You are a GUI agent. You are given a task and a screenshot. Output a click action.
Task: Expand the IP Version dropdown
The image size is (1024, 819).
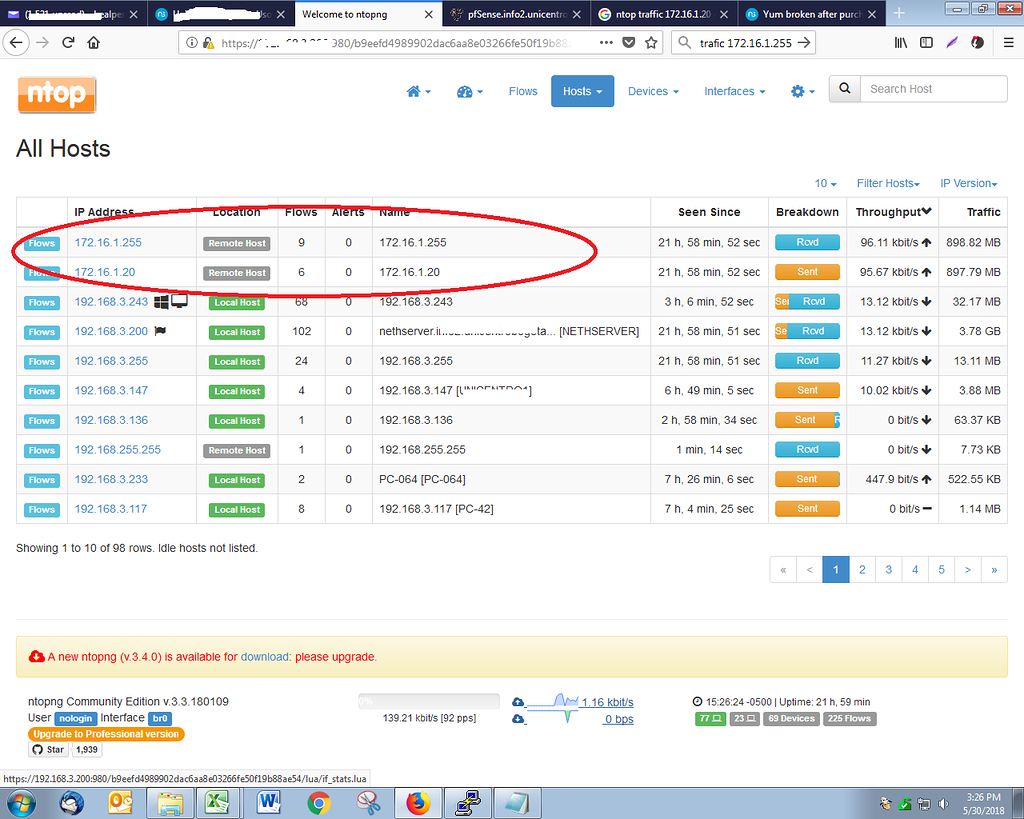pyautogui.click(x=968, y=183)
